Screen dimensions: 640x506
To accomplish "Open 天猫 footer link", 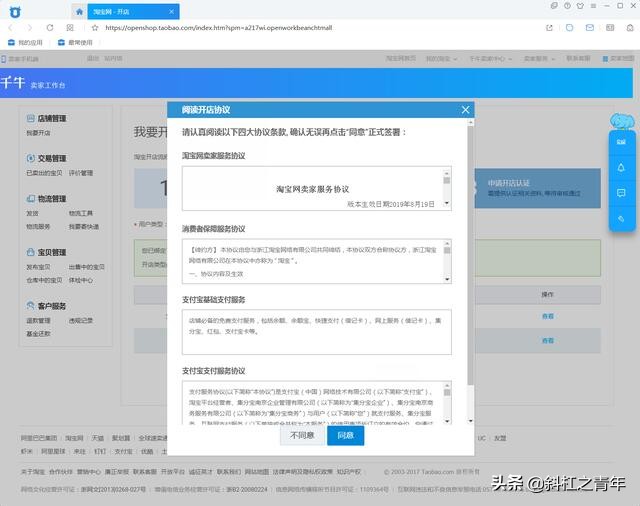I will (98, 438).
